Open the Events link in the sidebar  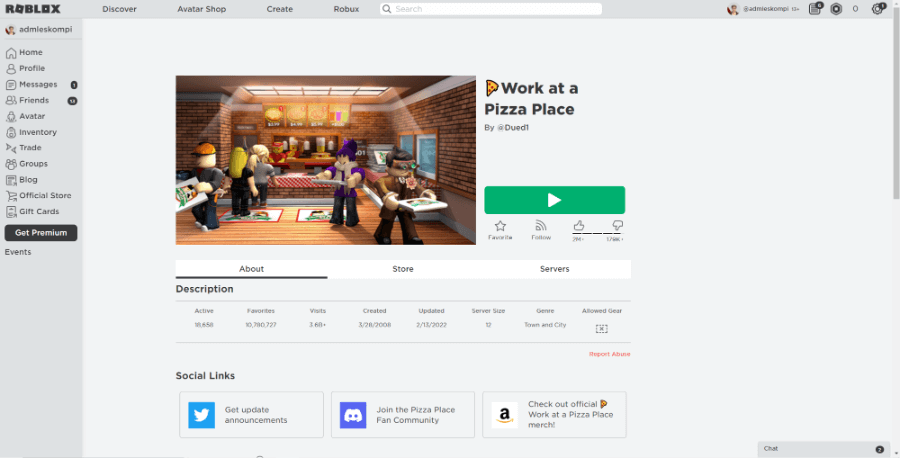pos(18,252)
